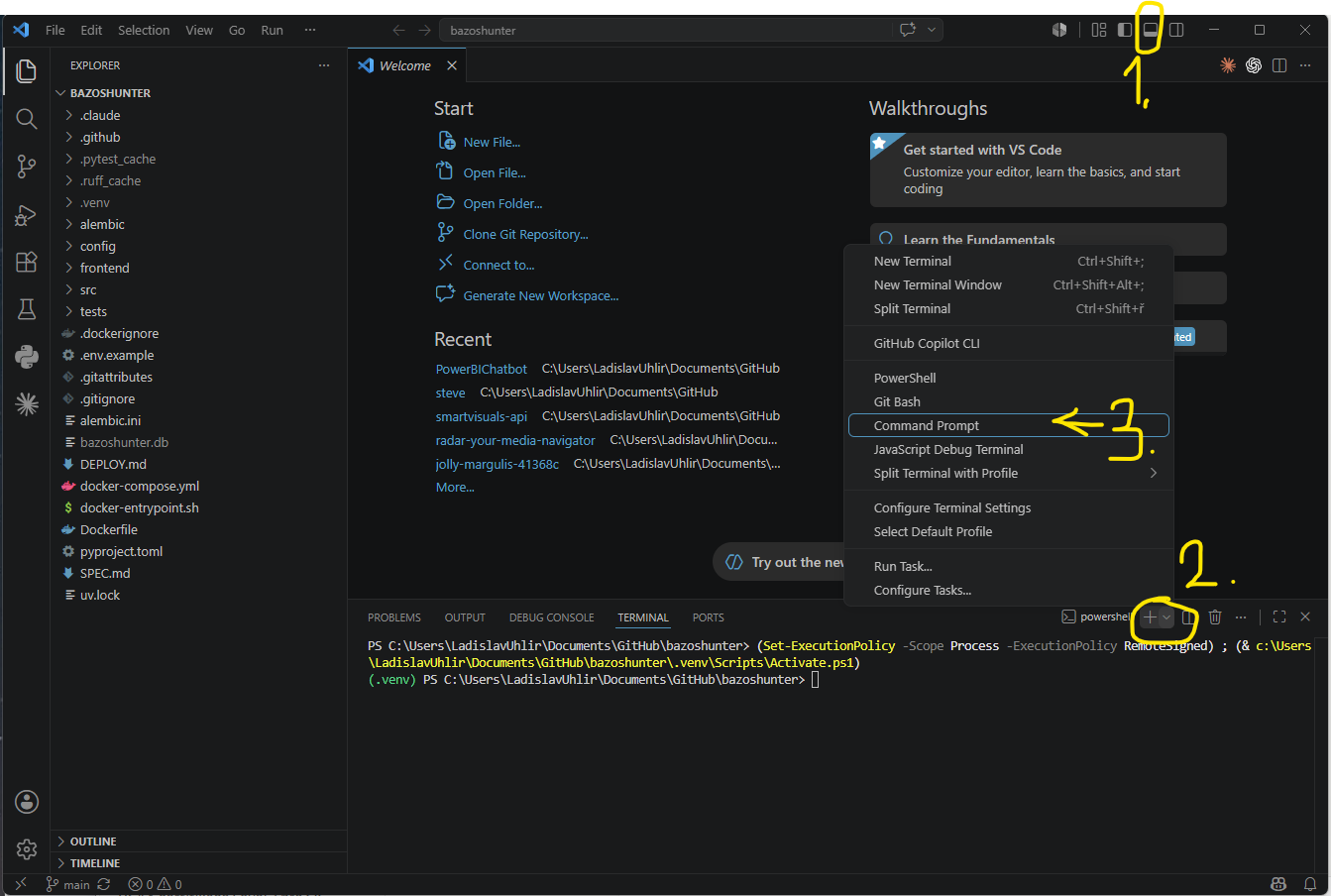
Task: Open the Manage gear icon
Action: tap(27, 849)
